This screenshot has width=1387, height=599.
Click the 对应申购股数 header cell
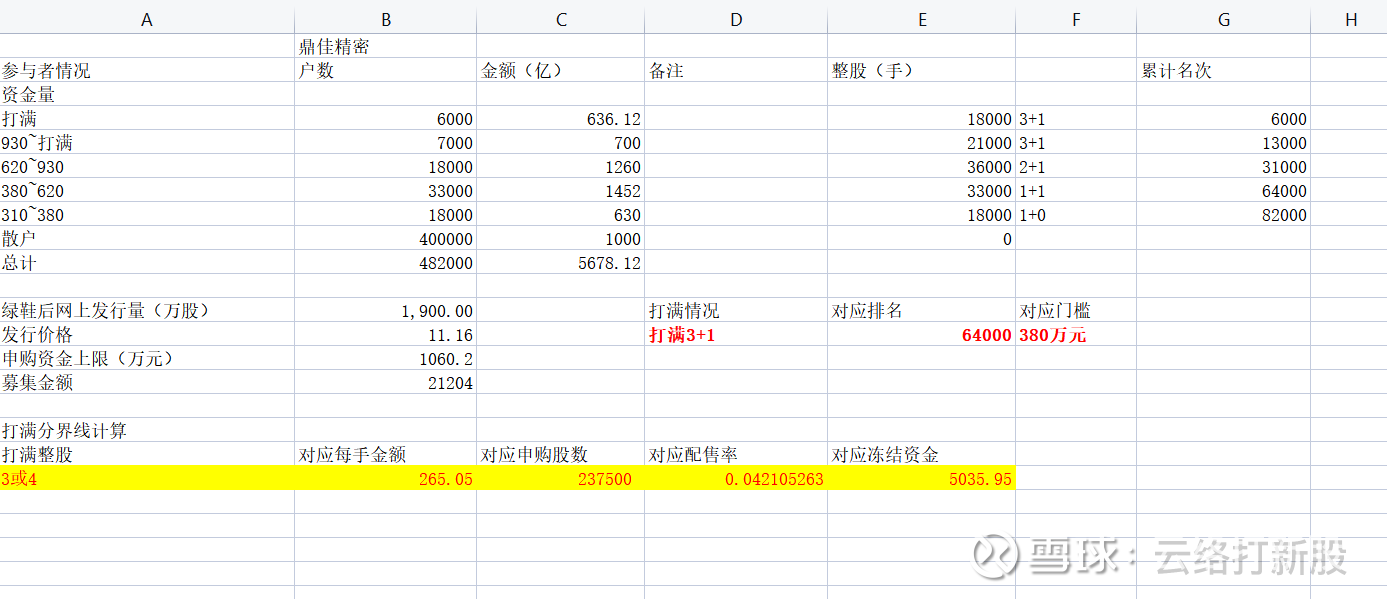pyautogui.click(x=561, y=454)
